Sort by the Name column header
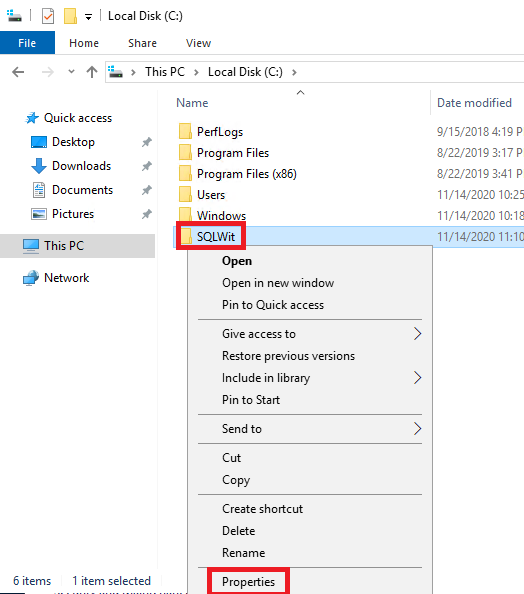The image size is (524, 594). pyautogui.click(x=192, y=103)
